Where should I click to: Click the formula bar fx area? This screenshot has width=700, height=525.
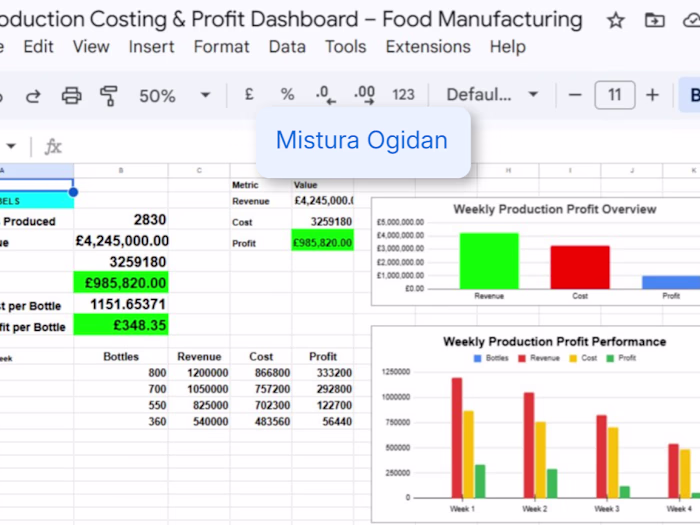tap(53, 146)
